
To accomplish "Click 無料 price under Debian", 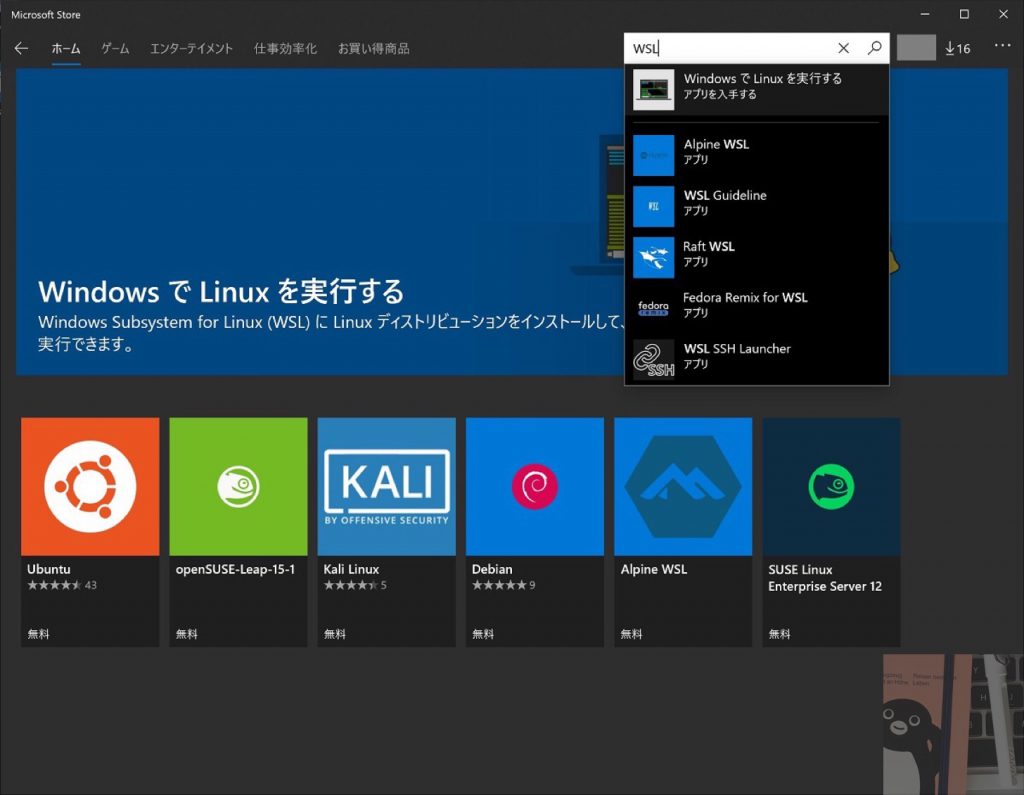I will point(483,634).
